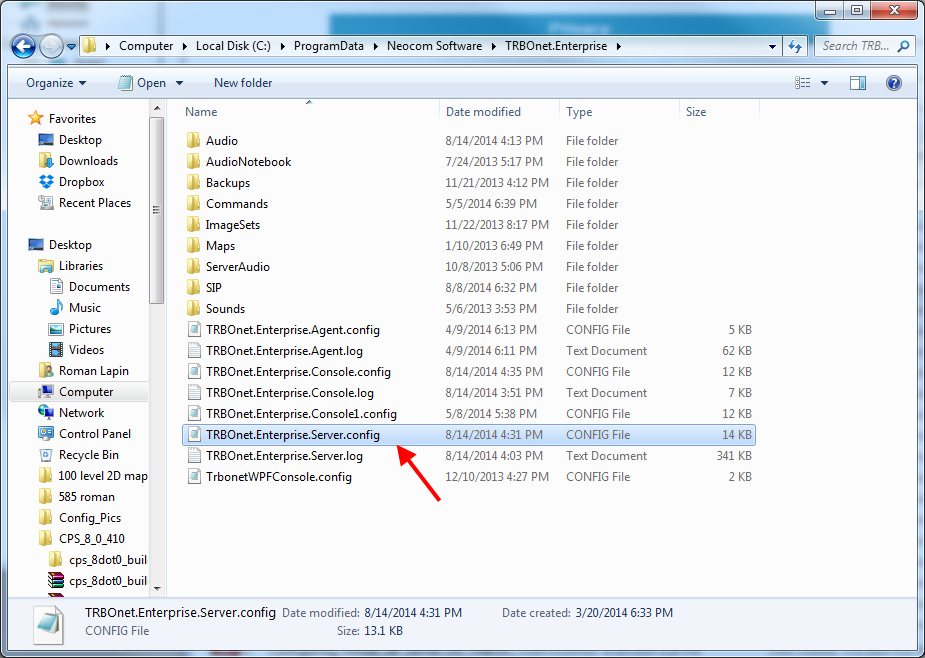Select the ImageSets folder

pyautogui.click(x=232, y=225)
